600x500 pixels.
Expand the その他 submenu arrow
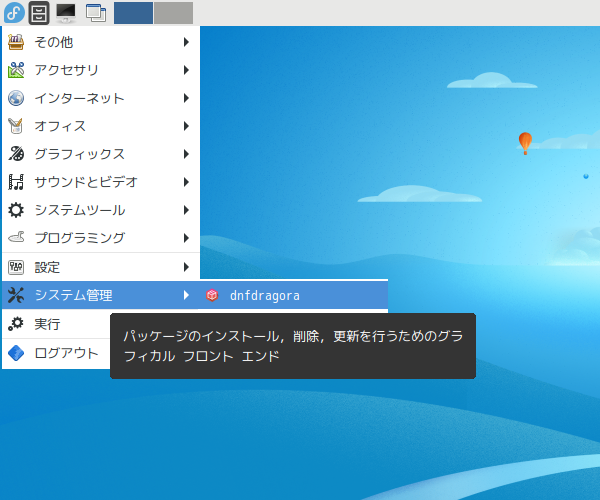point(186,42)
